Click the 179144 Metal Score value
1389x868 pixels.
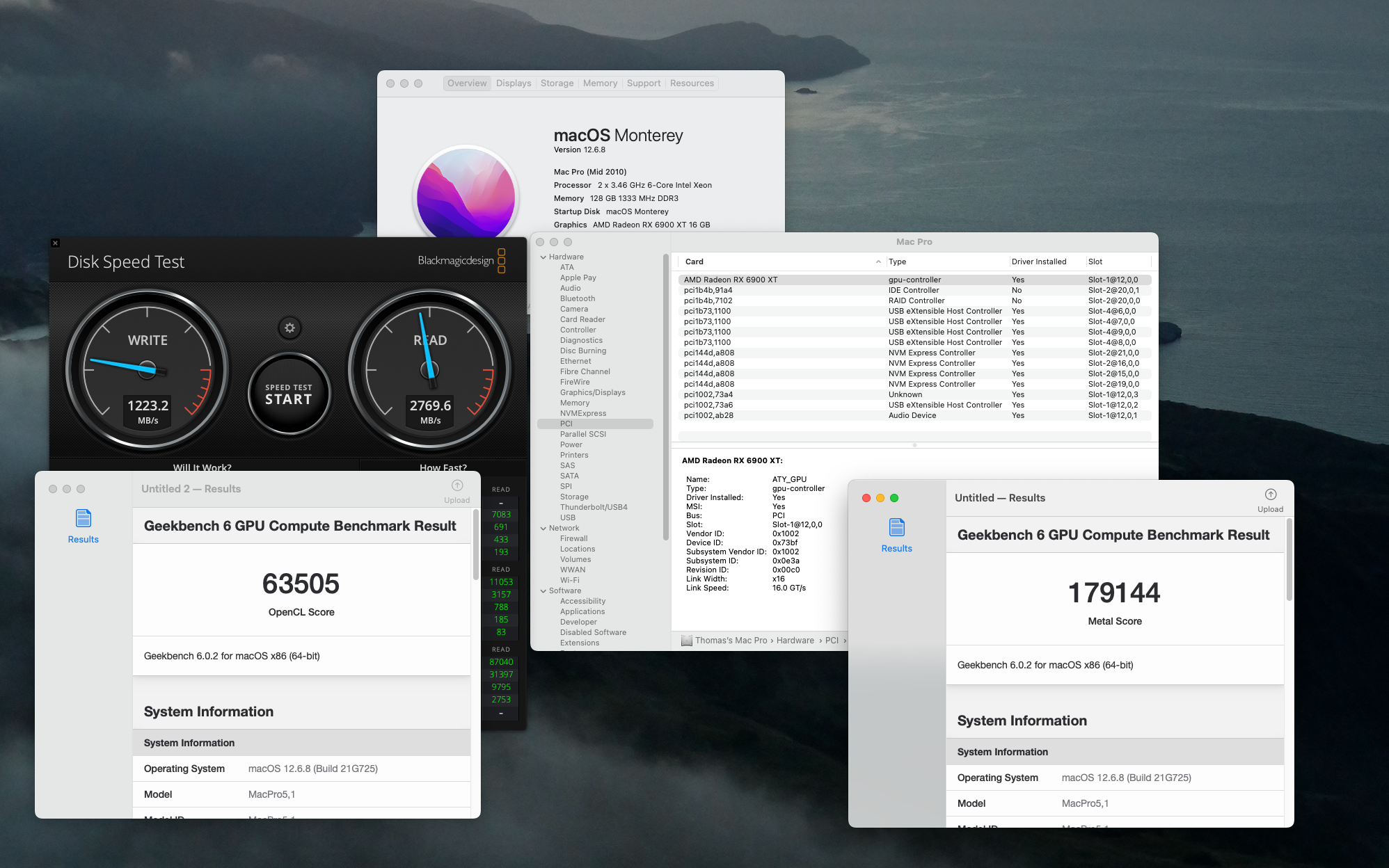1114,593
